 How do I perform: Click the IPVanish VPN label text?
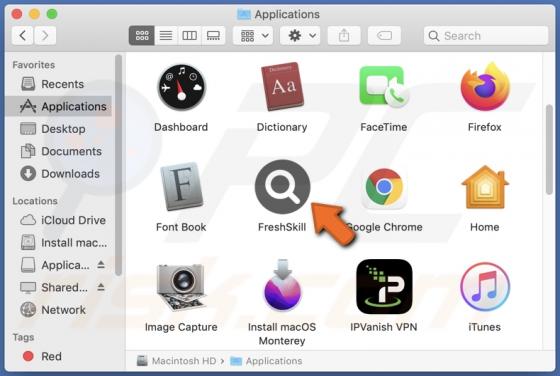pos(384,327)
